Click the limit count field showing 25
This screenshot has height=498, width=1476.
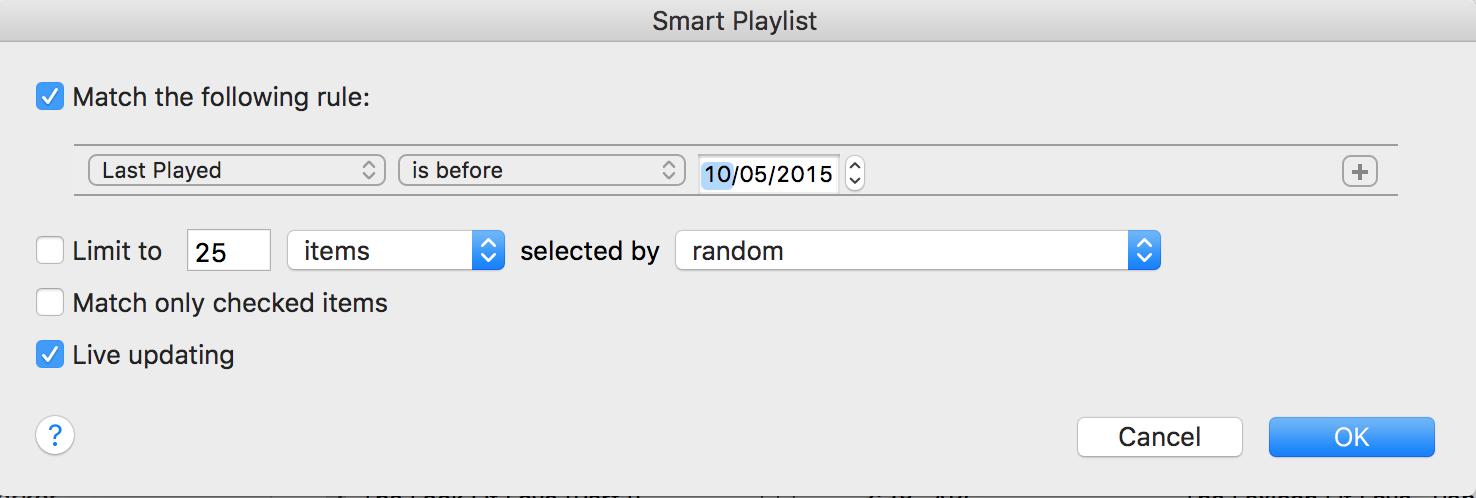point(228,251)
